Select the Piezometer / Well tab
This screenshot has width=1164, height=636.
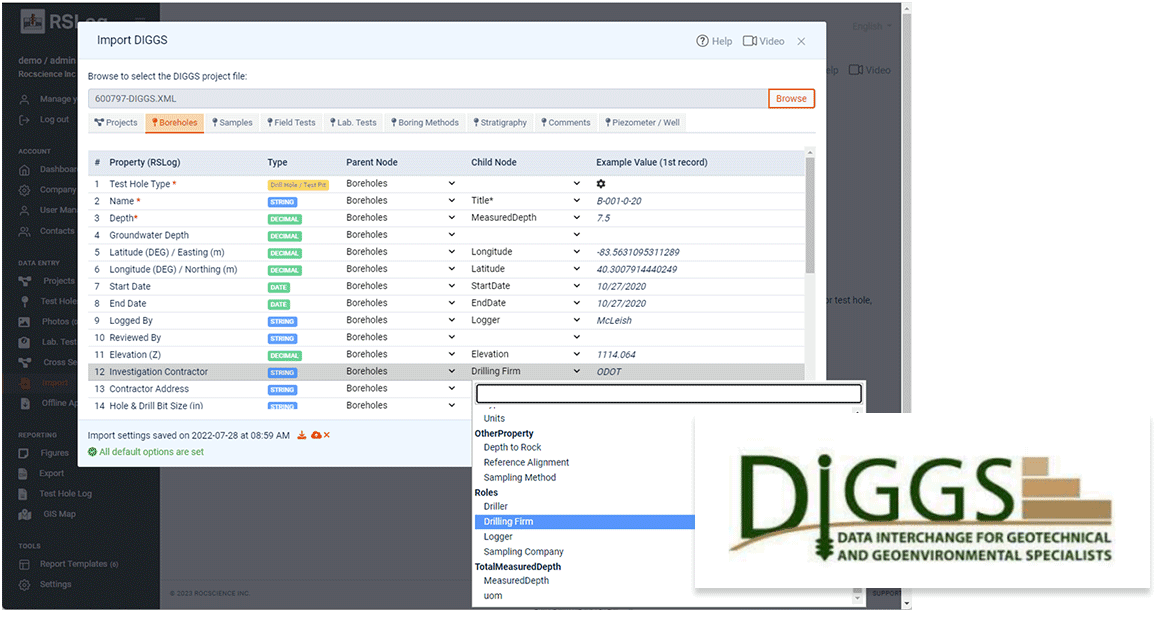tap(642, 122)
